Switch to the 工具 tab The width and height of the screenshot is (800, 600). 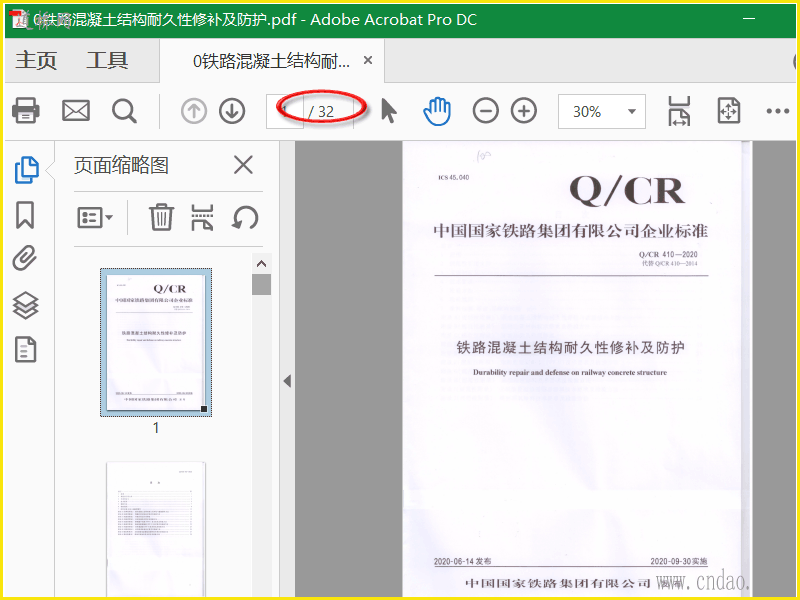tap(107, 60)
